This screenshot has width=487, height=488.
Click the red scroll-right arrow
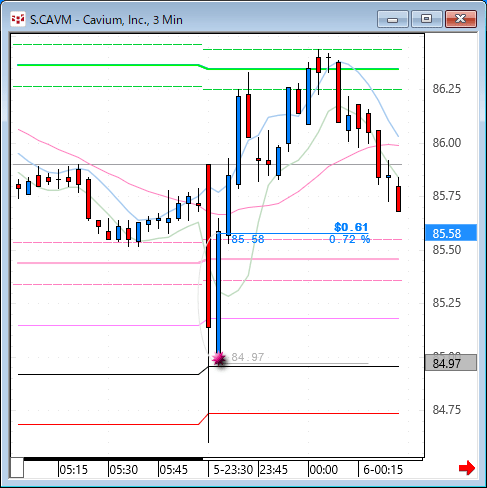(x=467, y=468)
